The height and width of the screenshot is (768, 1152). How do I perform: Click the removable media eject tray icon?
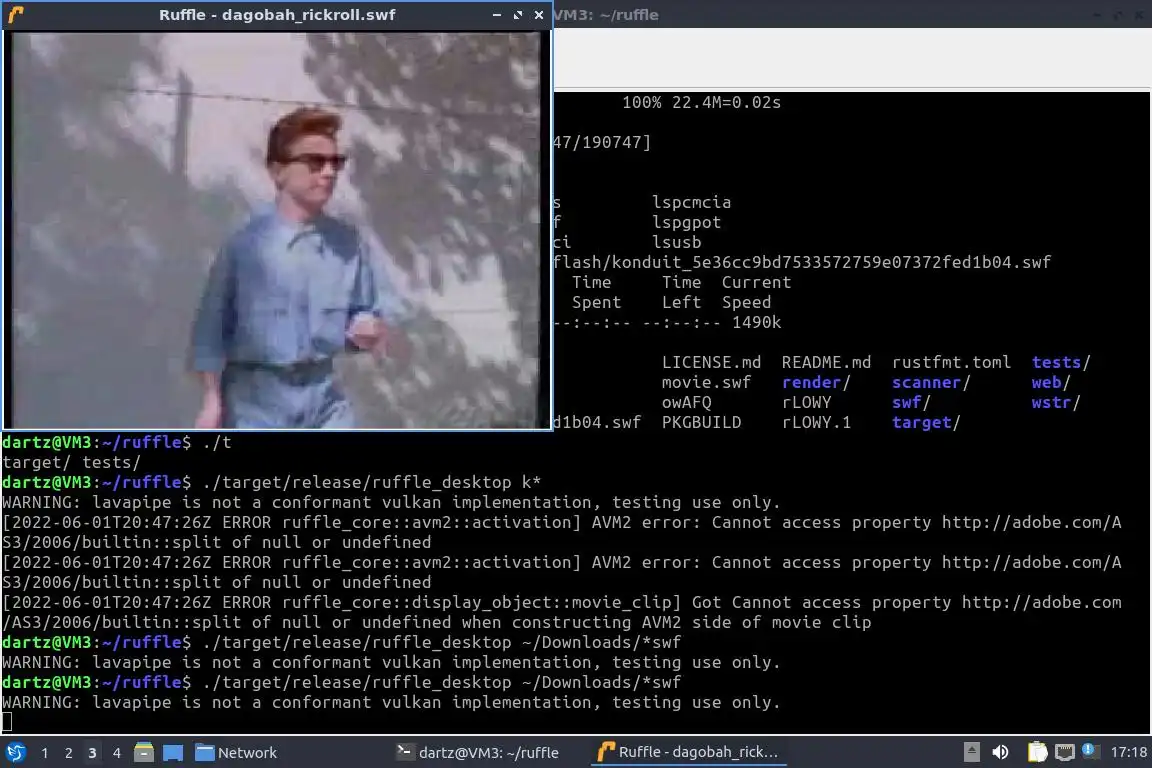(971, 752)
